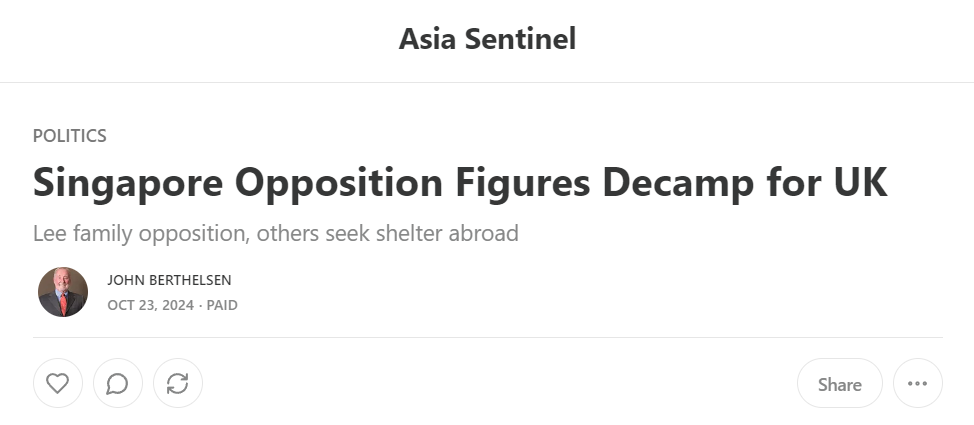This screenshot has height=425, width=974.
Task: Click the word Sentinel in the top title
Action: tap(521, 39)
